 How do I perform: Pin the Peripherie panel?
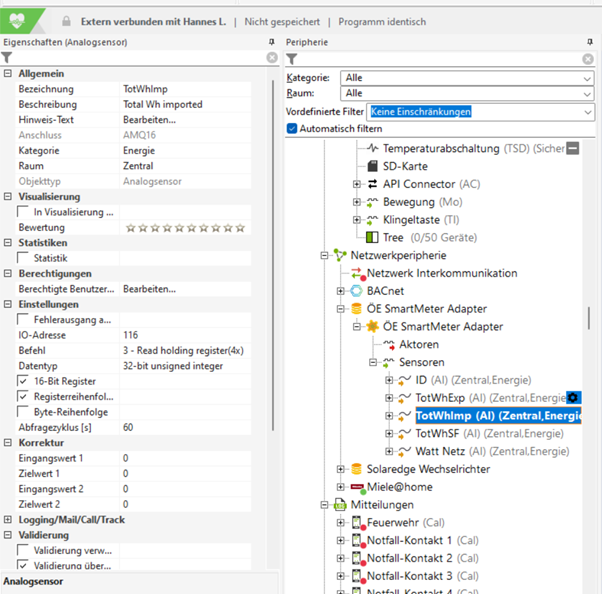(x=590, y=42)
